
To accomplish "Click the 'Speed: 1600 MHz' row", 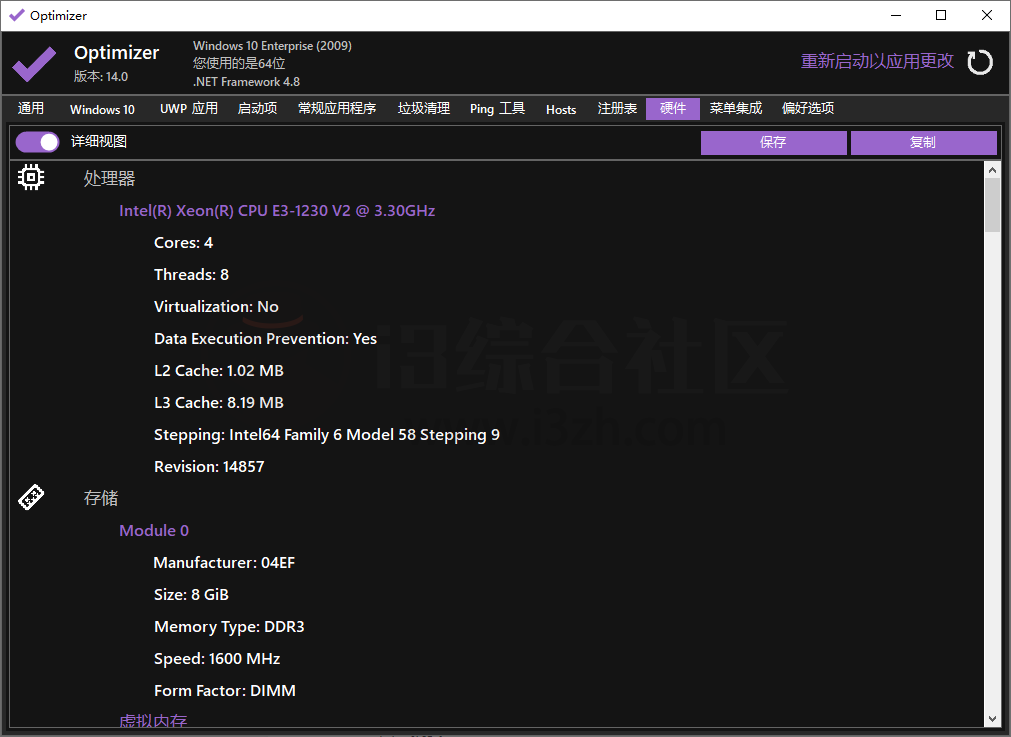I will point(217,659).
